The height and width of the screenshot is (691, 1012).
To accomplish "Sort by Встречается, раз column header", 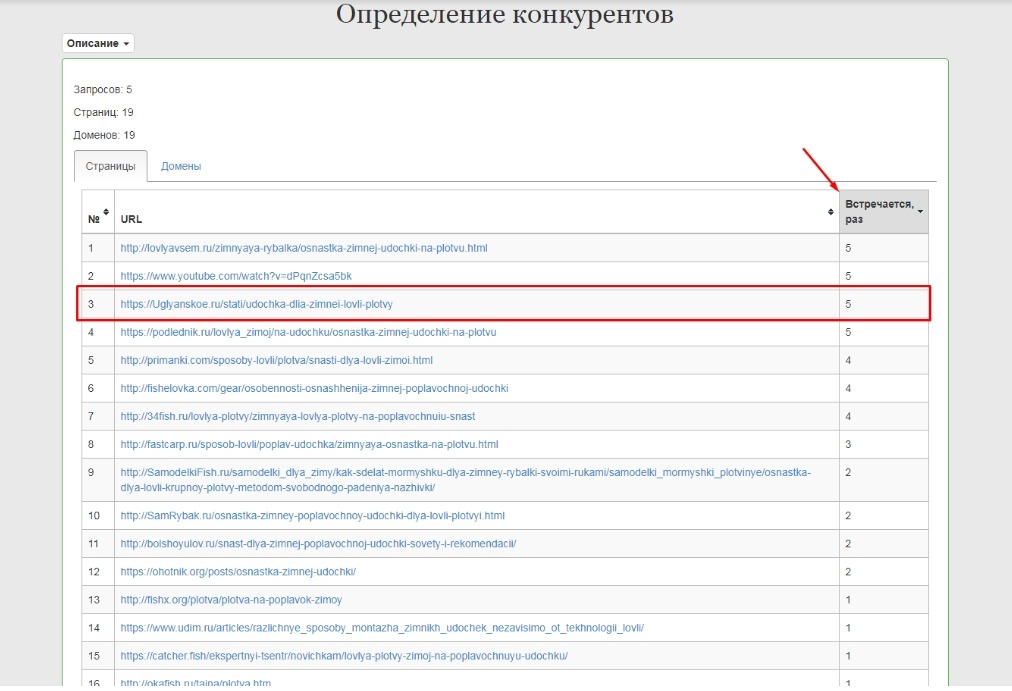I will 884,212.
